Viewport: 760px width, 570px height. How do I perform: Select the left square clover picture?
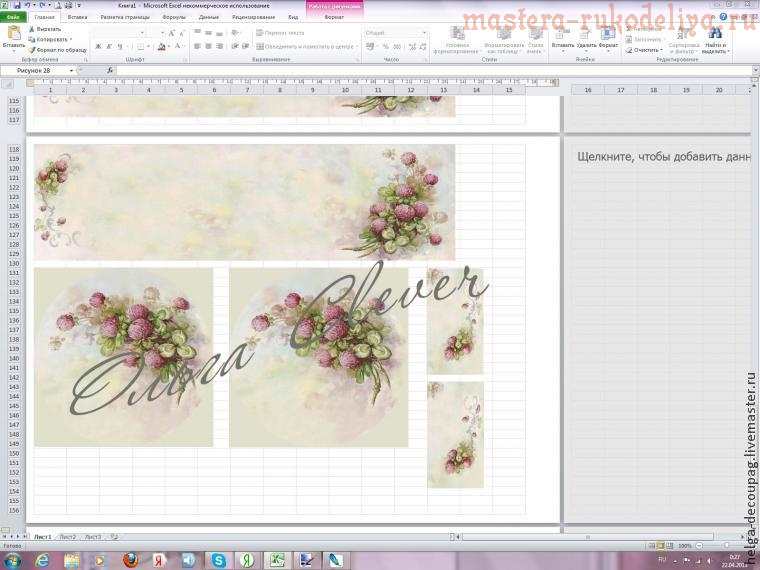coord(124,357)
